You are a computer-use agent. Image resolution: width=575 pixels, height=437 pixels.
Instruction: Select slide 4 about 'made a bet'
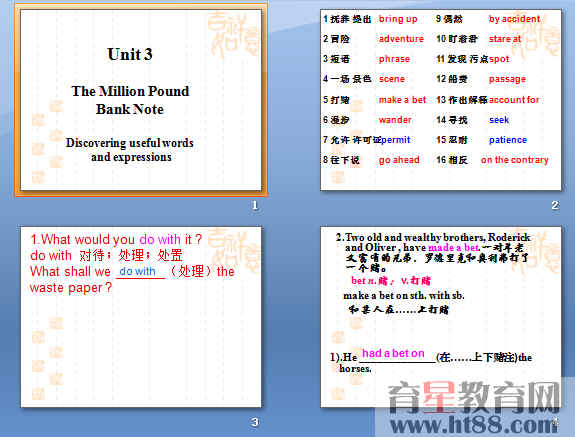pos(440,317)
